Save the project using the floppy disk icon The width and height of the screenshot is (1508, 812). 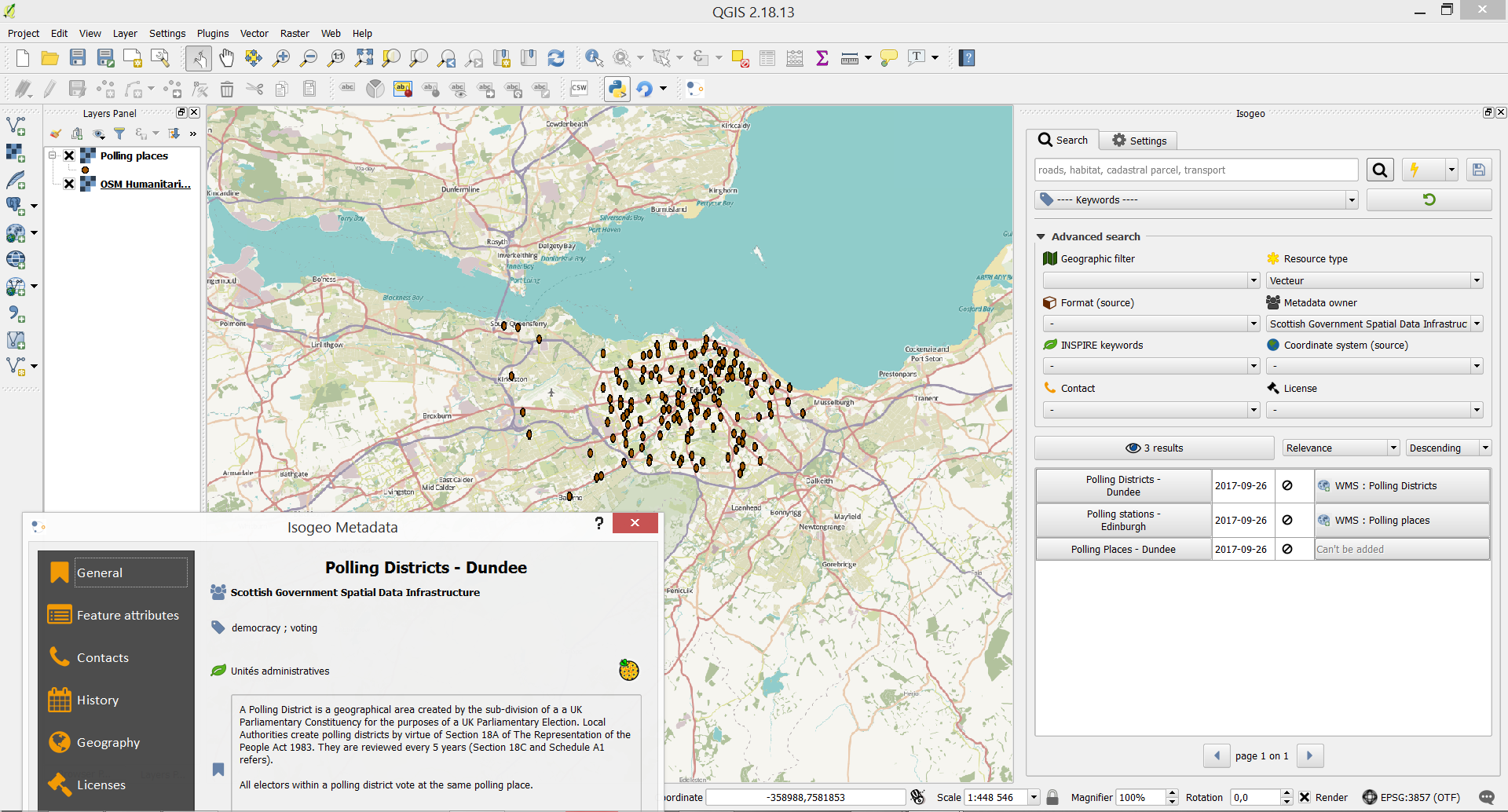[x=77, y=58]
